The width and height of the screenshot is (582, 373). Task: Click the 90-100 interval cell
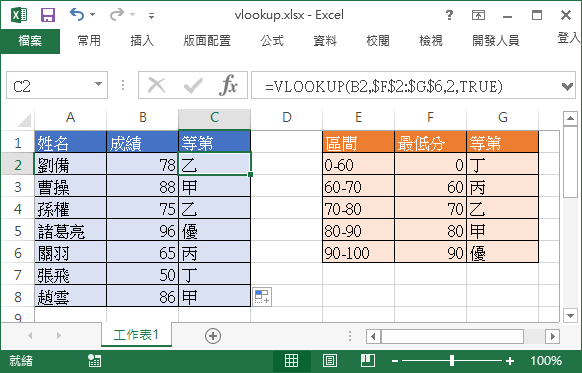tap(358, 252)
